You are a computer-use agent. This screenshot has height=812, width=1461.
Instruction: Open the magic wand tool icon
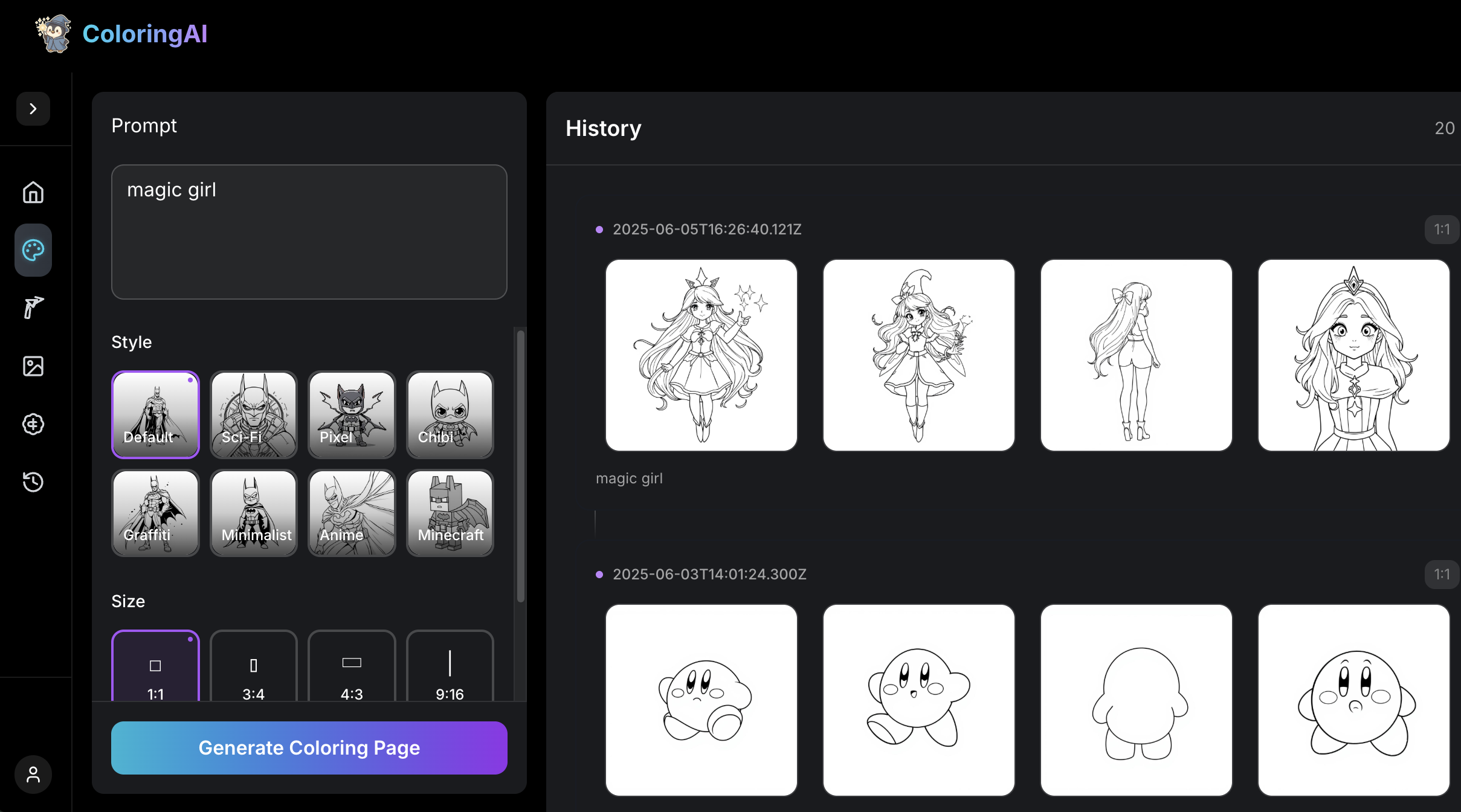[33, 308]
